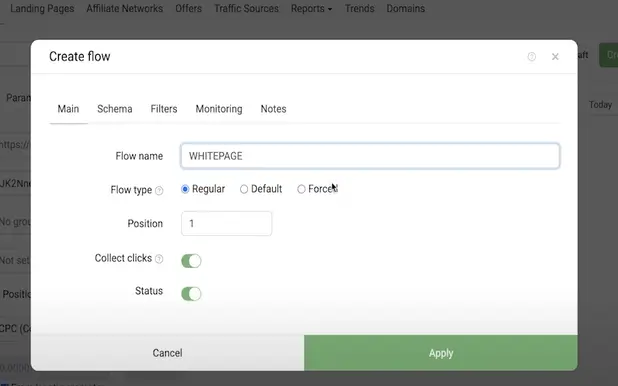Screen dimensions: 618x386
Task: Open the Notes tab
Action: click(273, 109)
